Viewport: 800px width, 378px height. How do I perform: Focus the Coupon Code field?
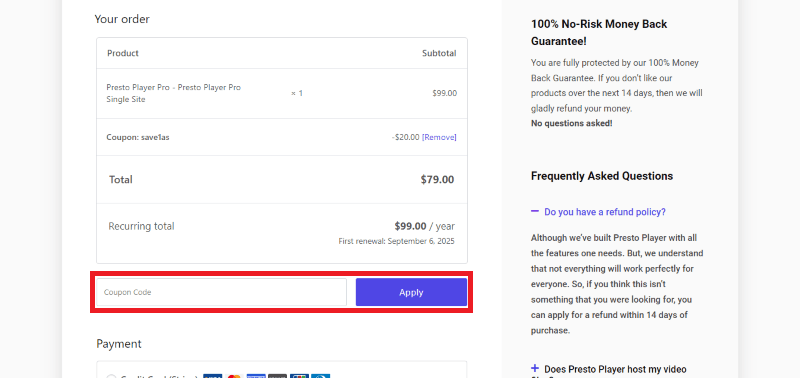pyautogui.click(x=221, y=292)
